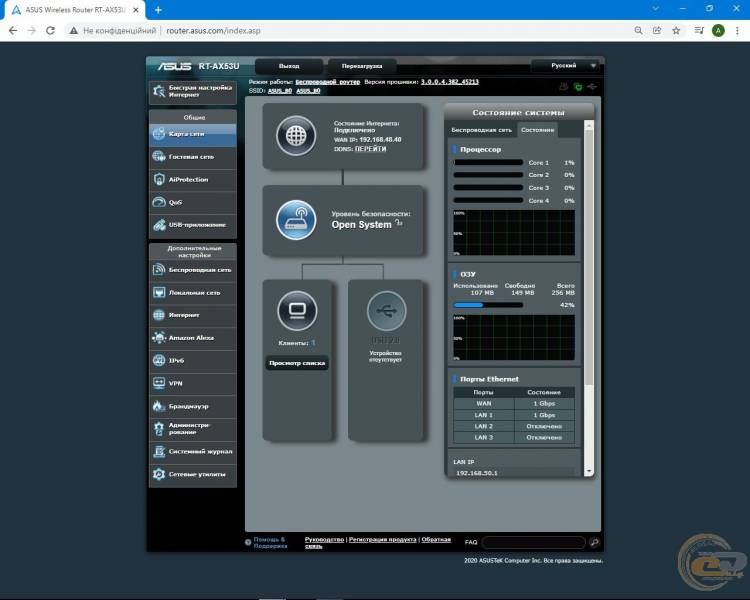Open VPN settings in sidebar
The height and width of the screenshot is (600, 750).
(x=193, y=383)
